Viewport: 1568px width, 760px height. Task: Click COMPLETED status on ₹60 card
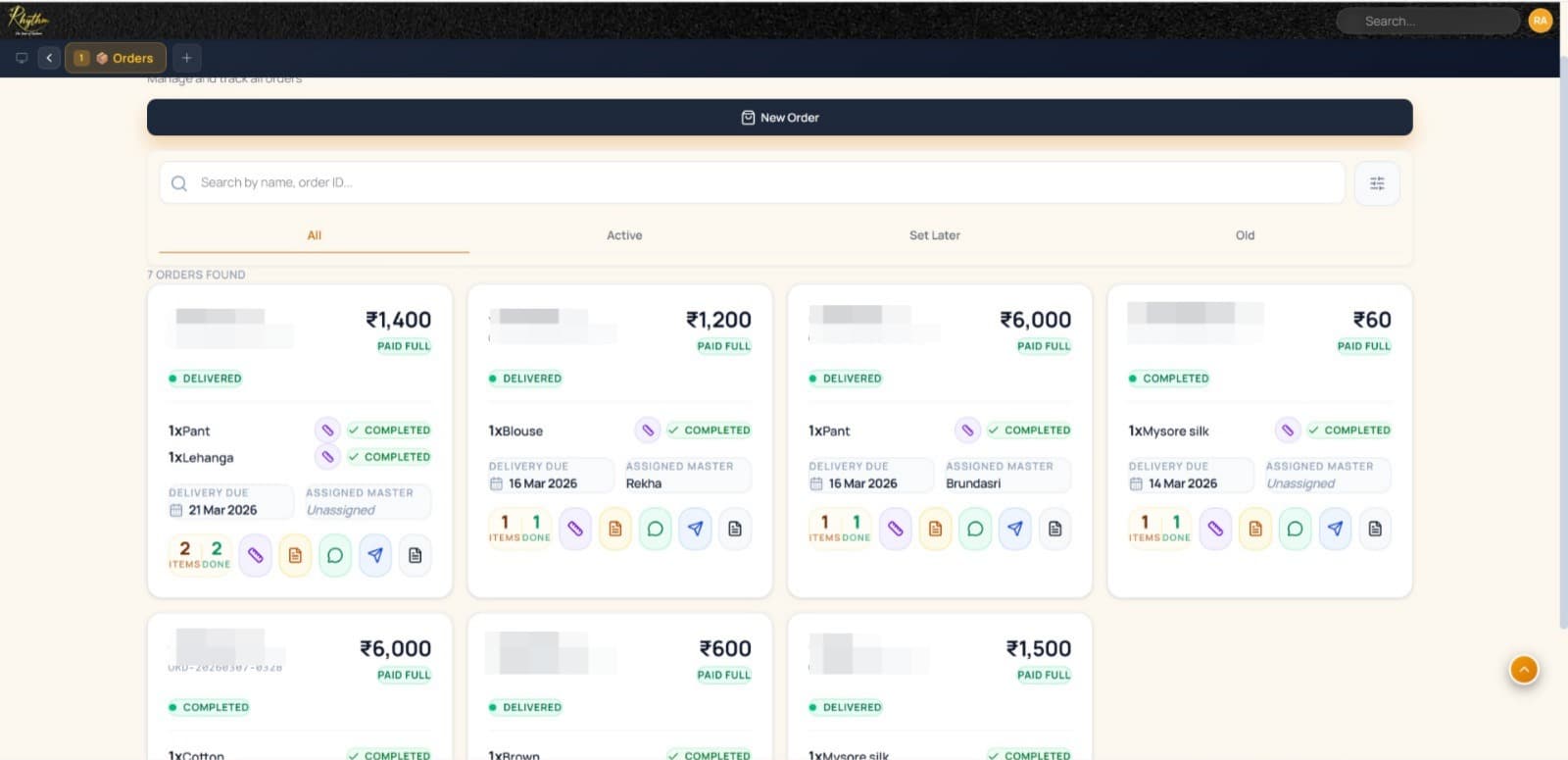click(x=1169, y=379)
